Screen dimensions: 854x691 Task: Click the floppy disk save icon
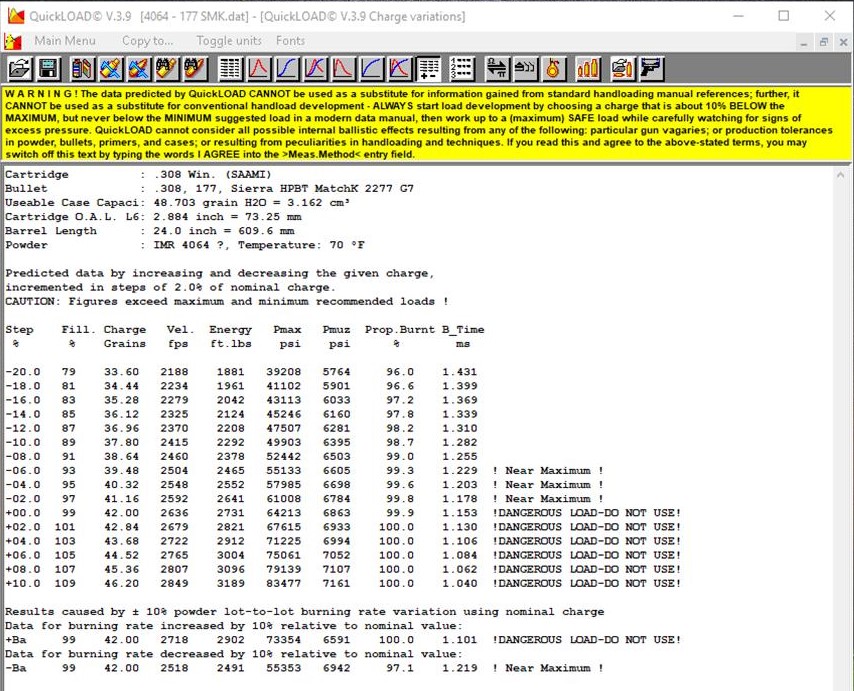[48, 69]
